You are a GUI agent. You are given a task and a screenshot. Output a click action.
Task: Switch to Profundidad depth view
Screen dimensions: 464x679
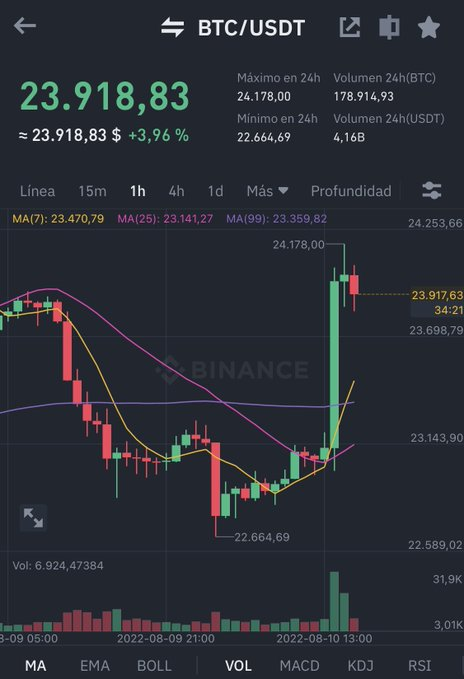click(351, 191)
